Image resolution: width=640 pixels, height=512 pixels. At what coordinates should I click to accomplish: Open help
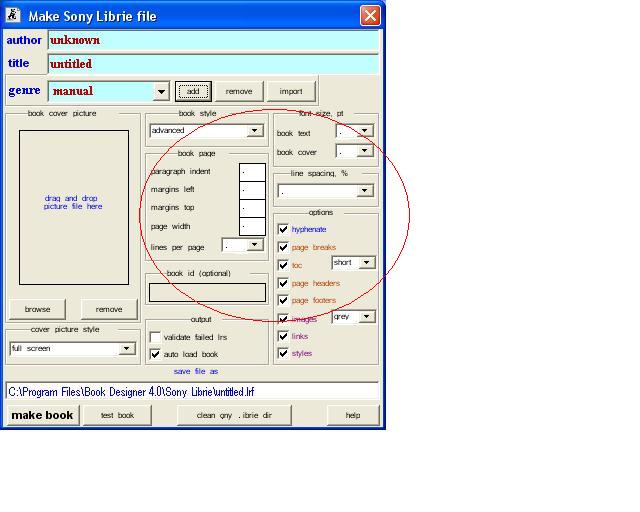tap(353, 416)
